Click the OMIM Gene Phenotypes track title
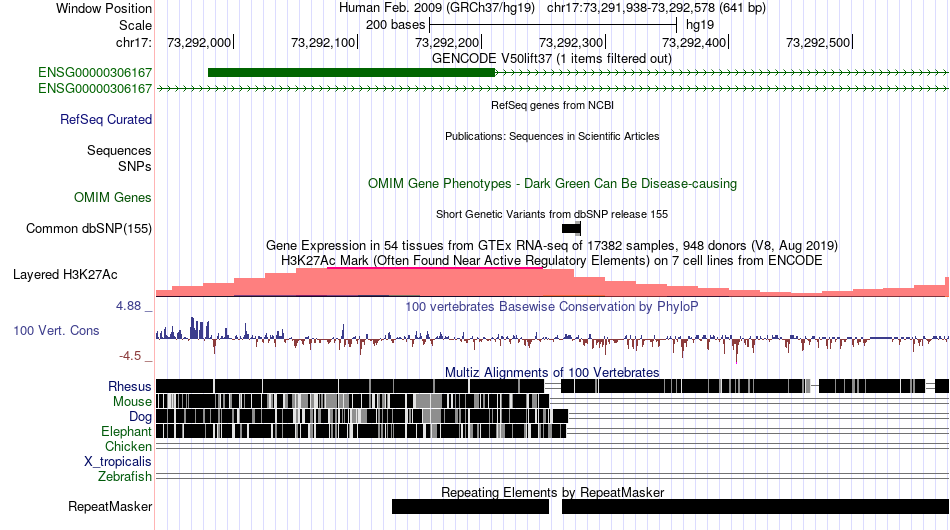 (552, 184)
